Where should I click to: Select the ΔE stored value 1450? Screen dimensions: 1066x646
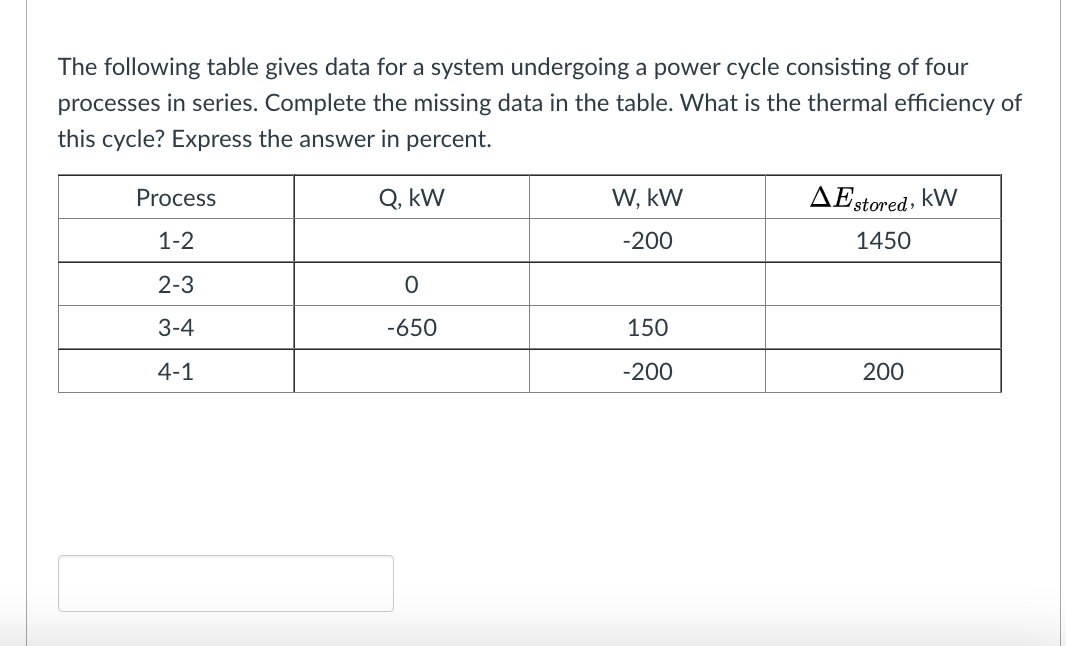[882, 240]
